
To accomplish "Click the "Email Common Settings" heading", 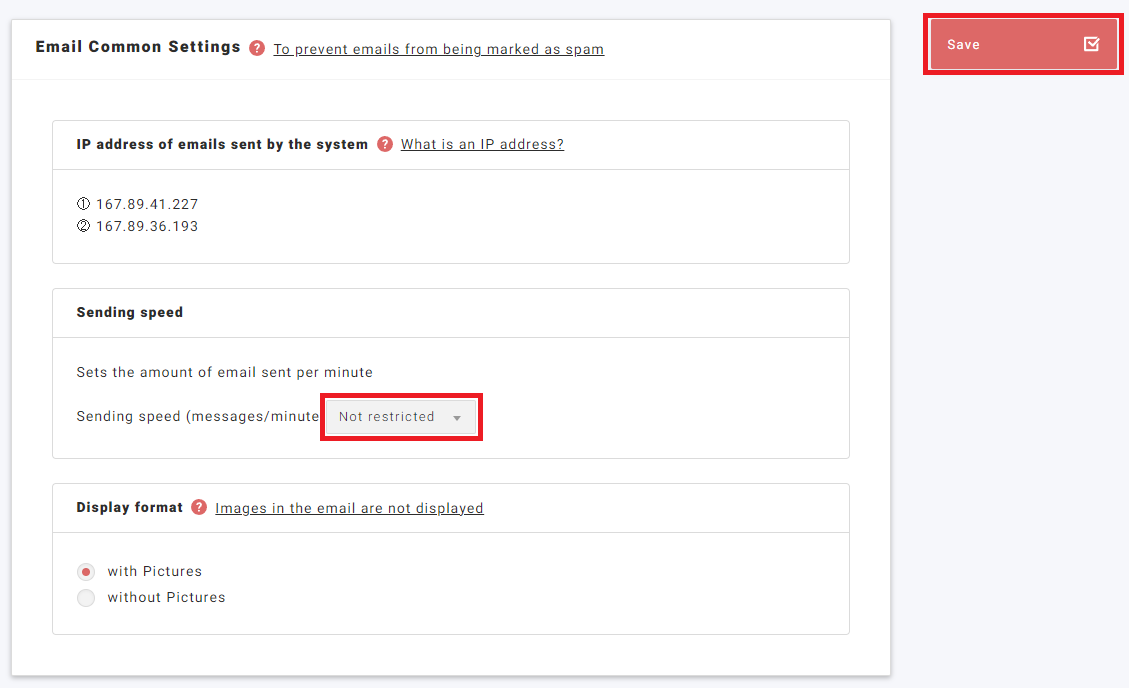I will [x=138, y=47].
